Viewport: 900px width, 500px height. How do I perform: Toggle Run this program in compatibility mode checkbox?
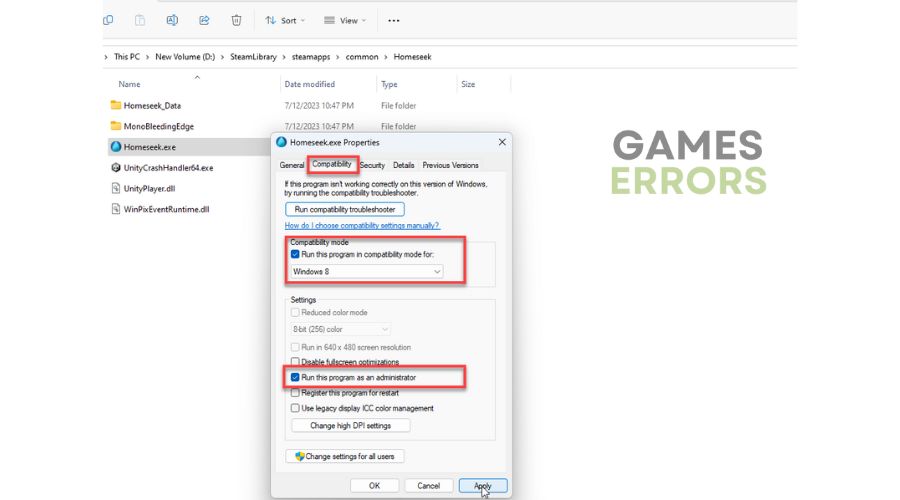[x=295, y=254]
